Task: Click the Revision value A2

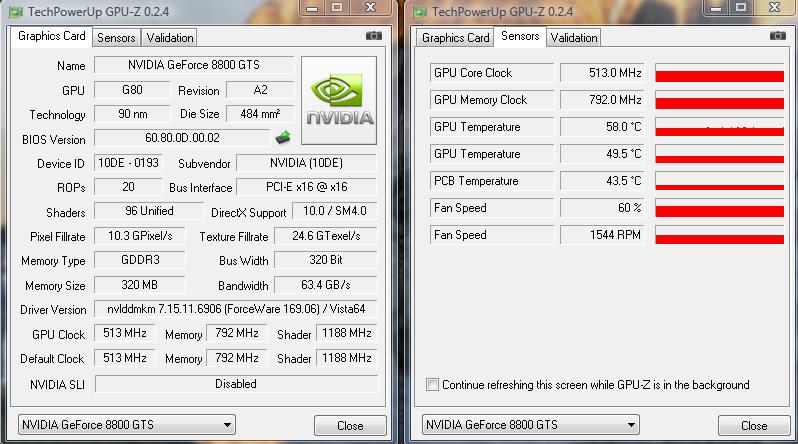Action: click(x=260, y=90)
